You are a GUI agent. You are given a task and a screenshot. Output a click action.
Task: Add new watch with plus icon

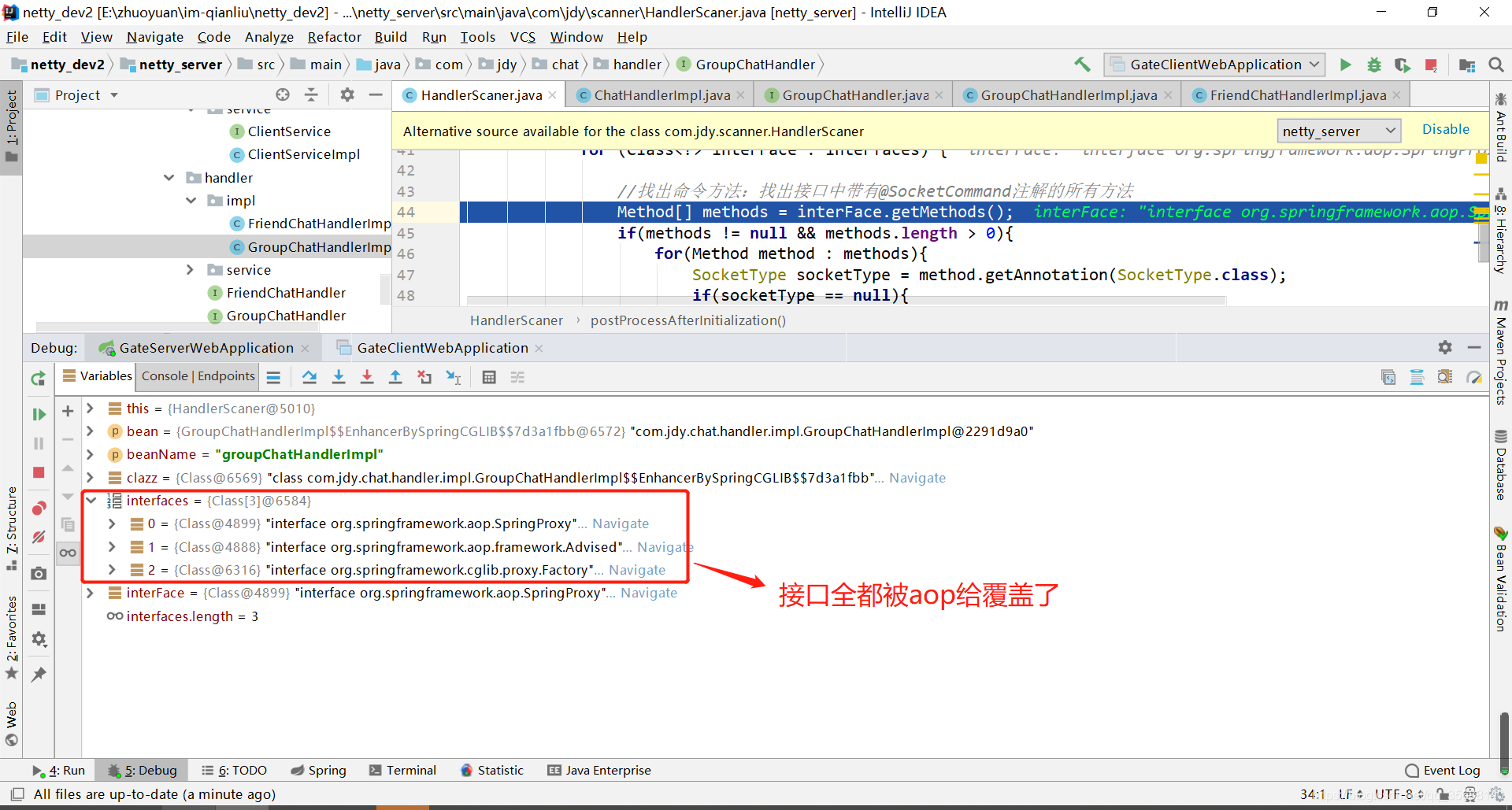pos(68,411)
